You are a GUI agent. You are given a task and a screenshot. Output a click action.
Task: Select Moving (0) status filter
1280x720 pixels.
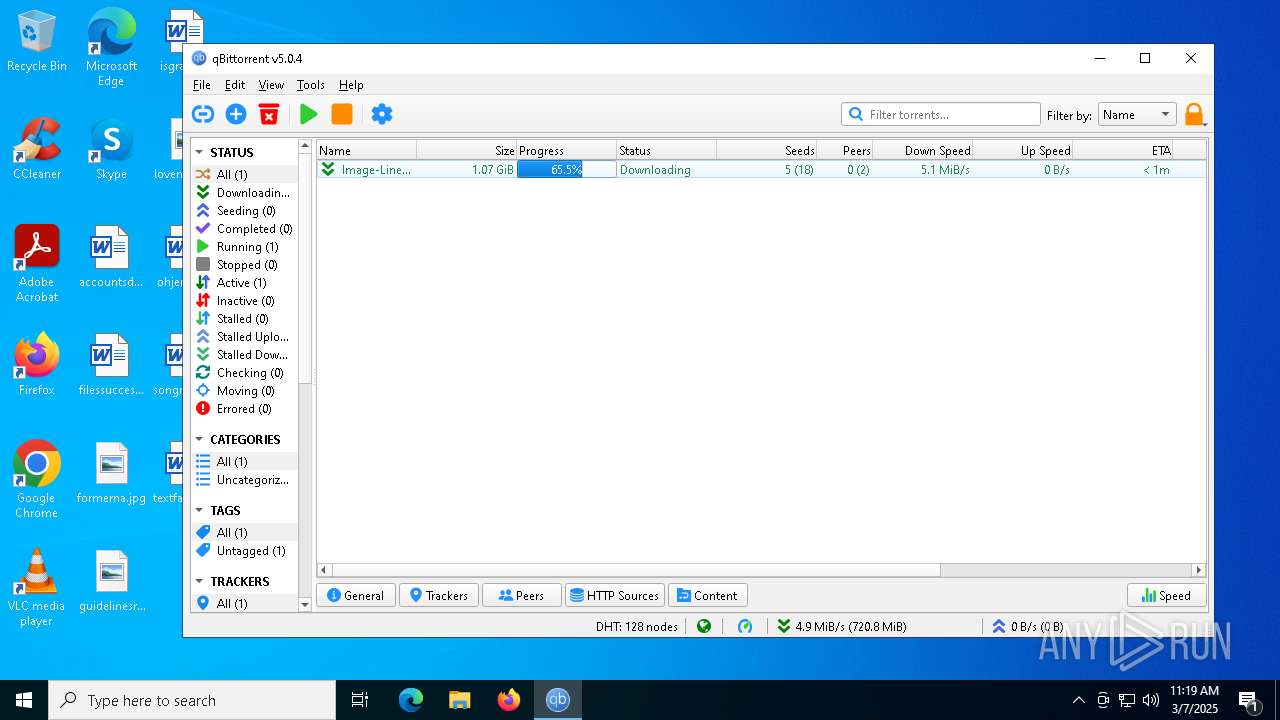coord(244,390)
